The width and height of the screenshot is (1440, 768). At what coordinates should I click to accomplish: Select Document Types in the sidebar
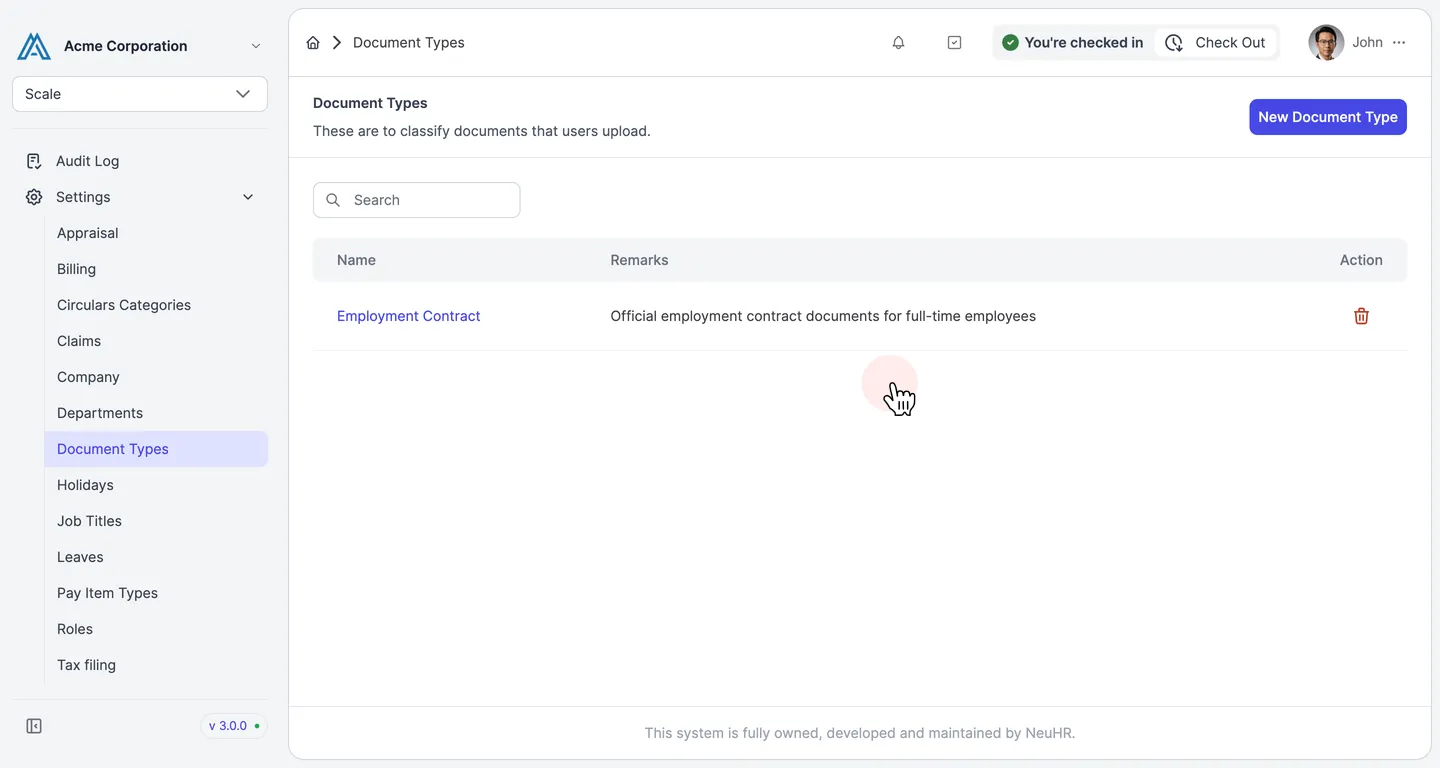click(156, 449)
